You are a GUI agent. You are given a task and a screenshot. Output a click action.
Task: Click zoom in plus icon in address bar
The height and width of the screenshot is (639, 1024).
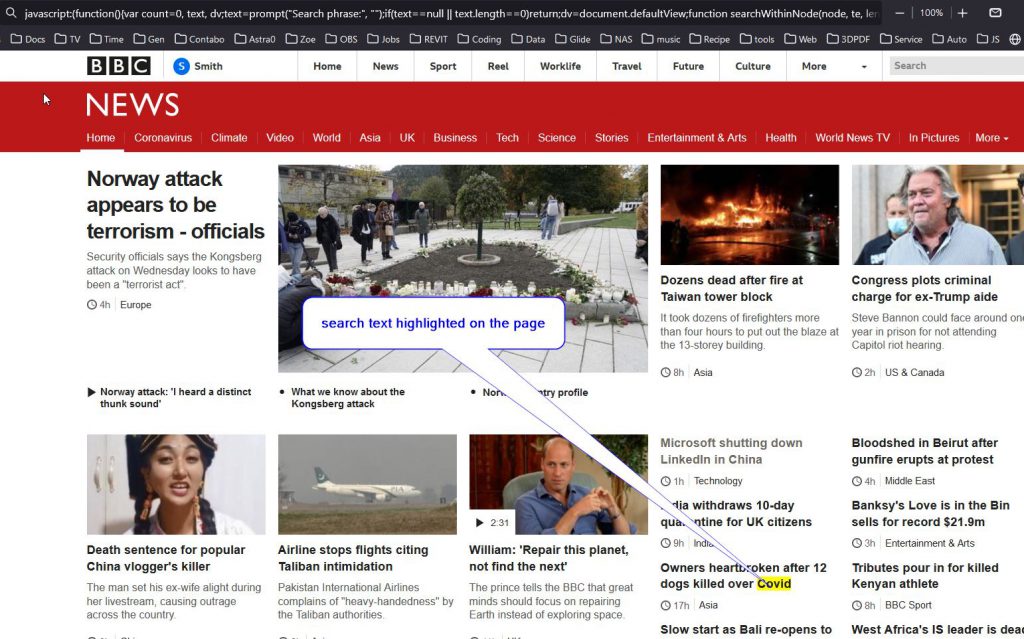962,13
